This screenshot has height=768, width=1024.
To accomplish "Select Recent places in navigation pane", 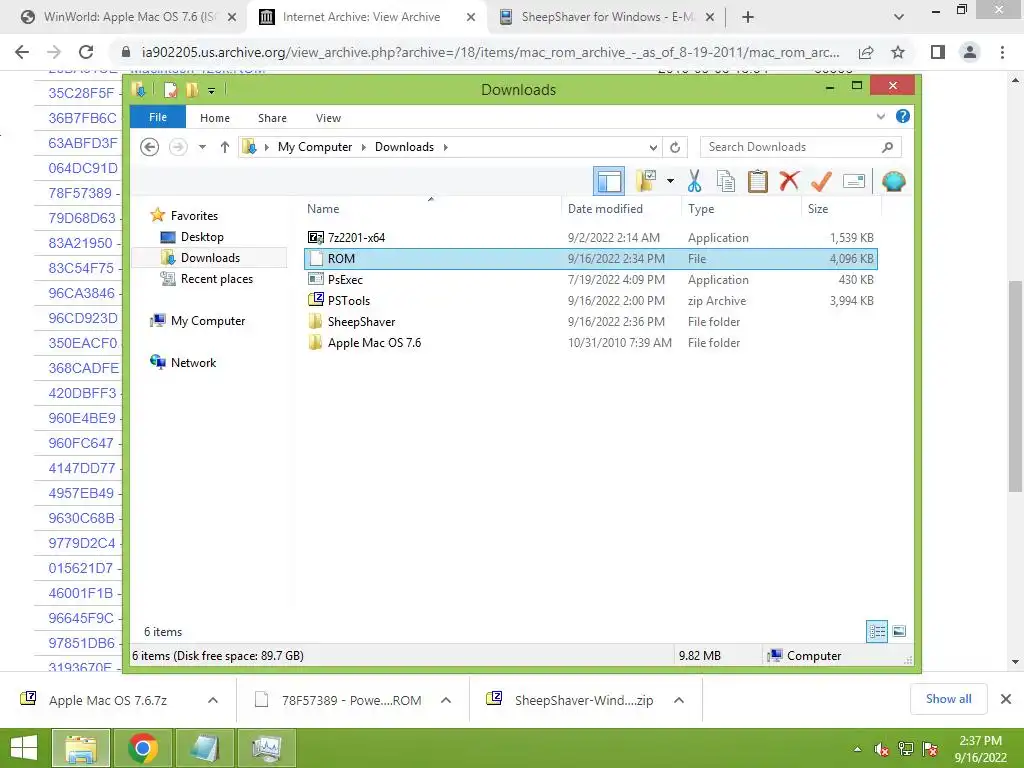I will coord(217,279).
